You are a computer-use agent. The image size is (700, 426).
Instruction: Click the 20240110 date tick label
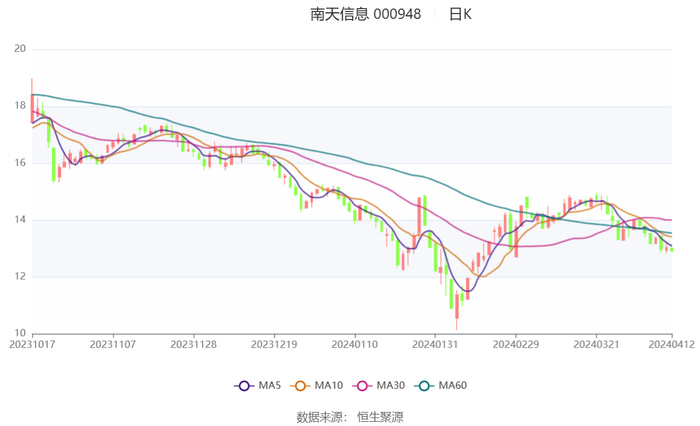coord(354,344)
